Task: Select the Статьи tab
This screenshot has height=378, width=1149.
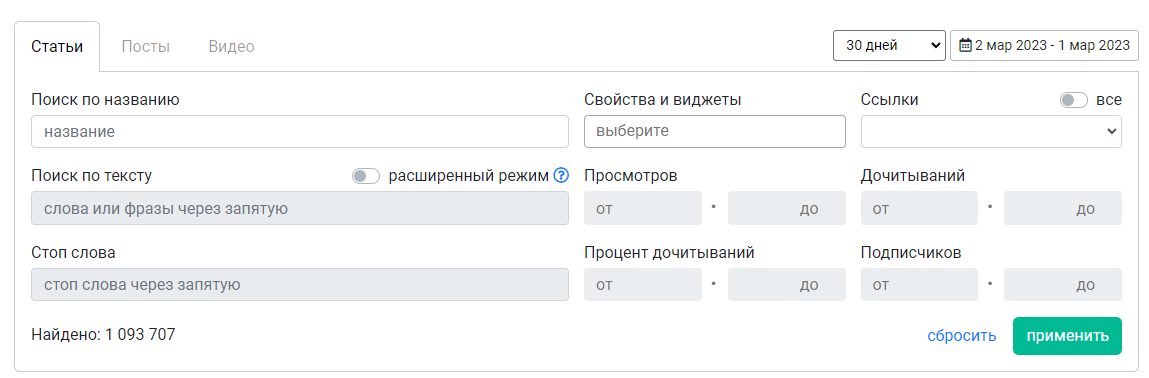Action: [57, 47]
